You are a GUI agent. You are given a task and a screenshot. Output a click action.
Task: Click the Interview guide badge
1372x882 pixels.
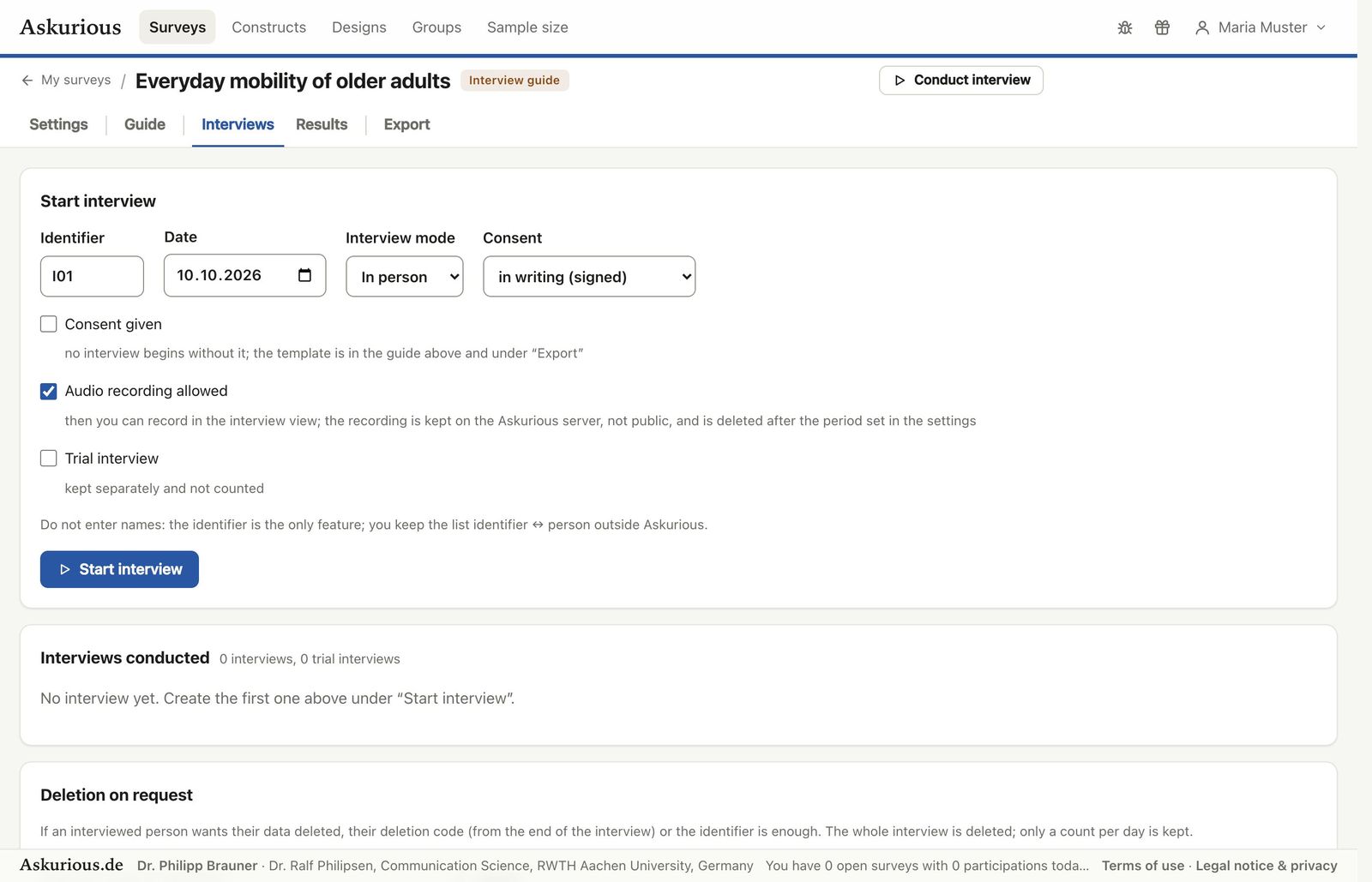tap(514, 80)
